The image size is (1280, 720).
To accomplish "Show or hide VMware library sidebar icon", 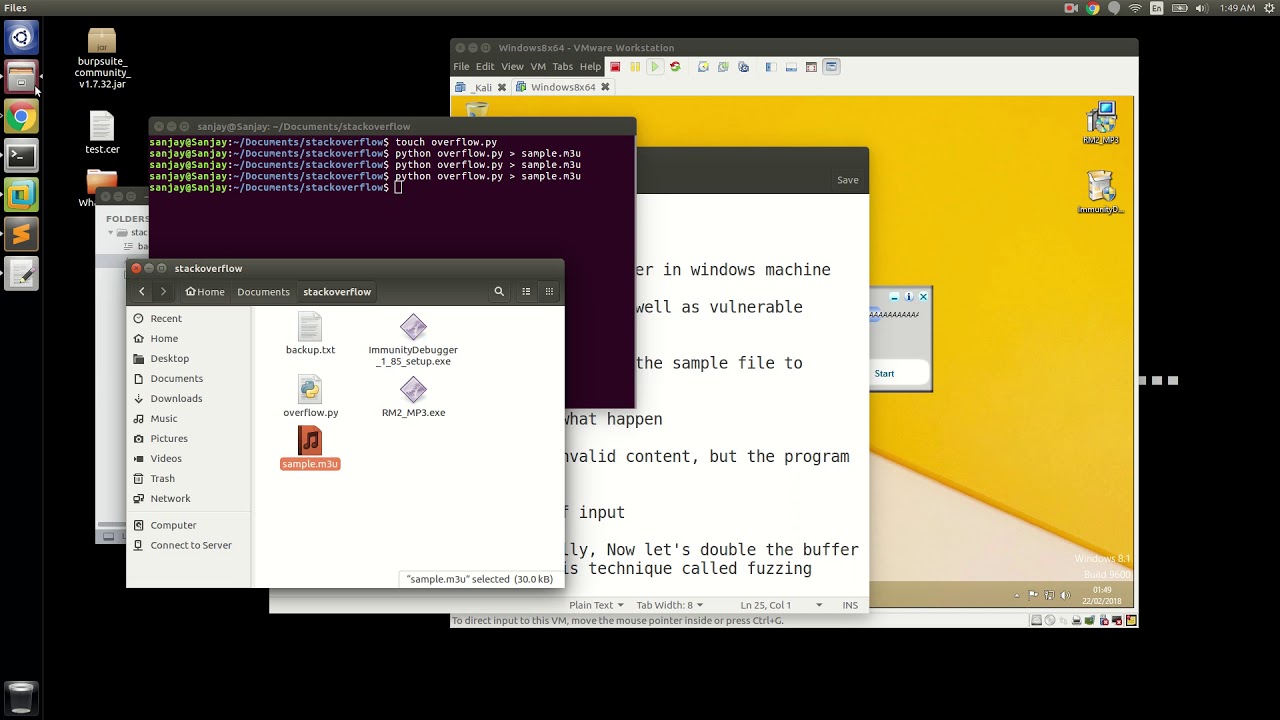I will (x=771, y=67).
